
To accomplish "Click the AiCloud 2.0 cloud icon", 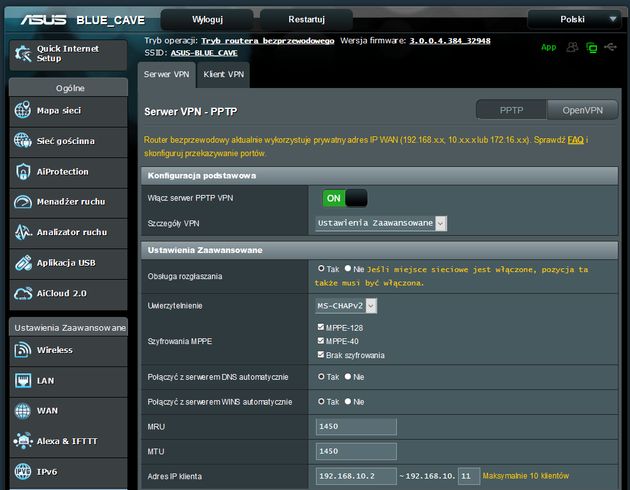I will (x=23, y=293).
